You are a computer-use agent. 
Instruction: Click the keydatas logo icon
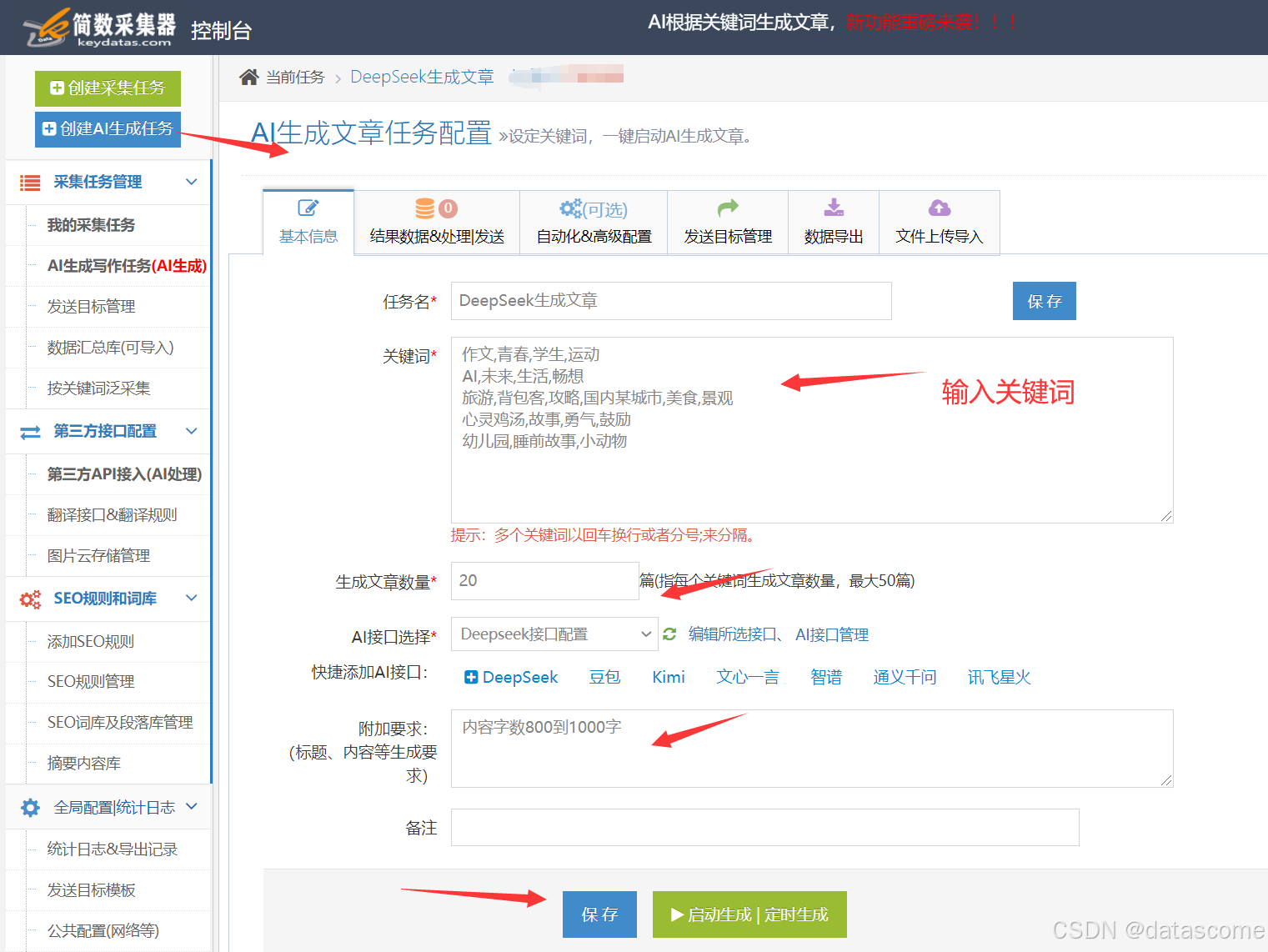(x=46, y=27)
